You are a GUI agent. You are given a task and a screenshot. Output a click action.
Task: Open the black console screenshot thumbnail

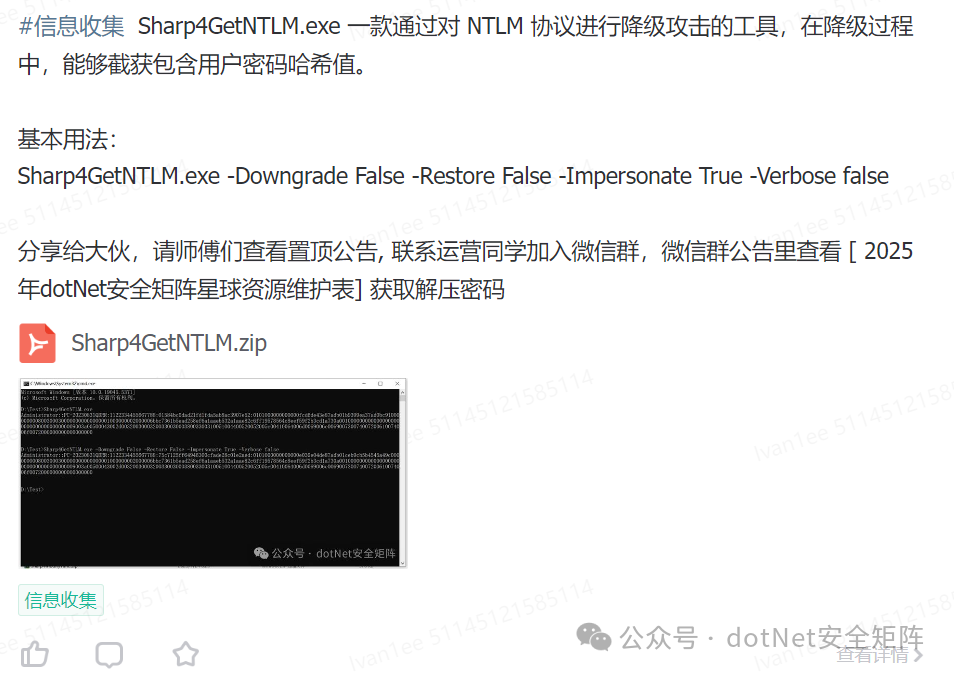click(213, 473)
